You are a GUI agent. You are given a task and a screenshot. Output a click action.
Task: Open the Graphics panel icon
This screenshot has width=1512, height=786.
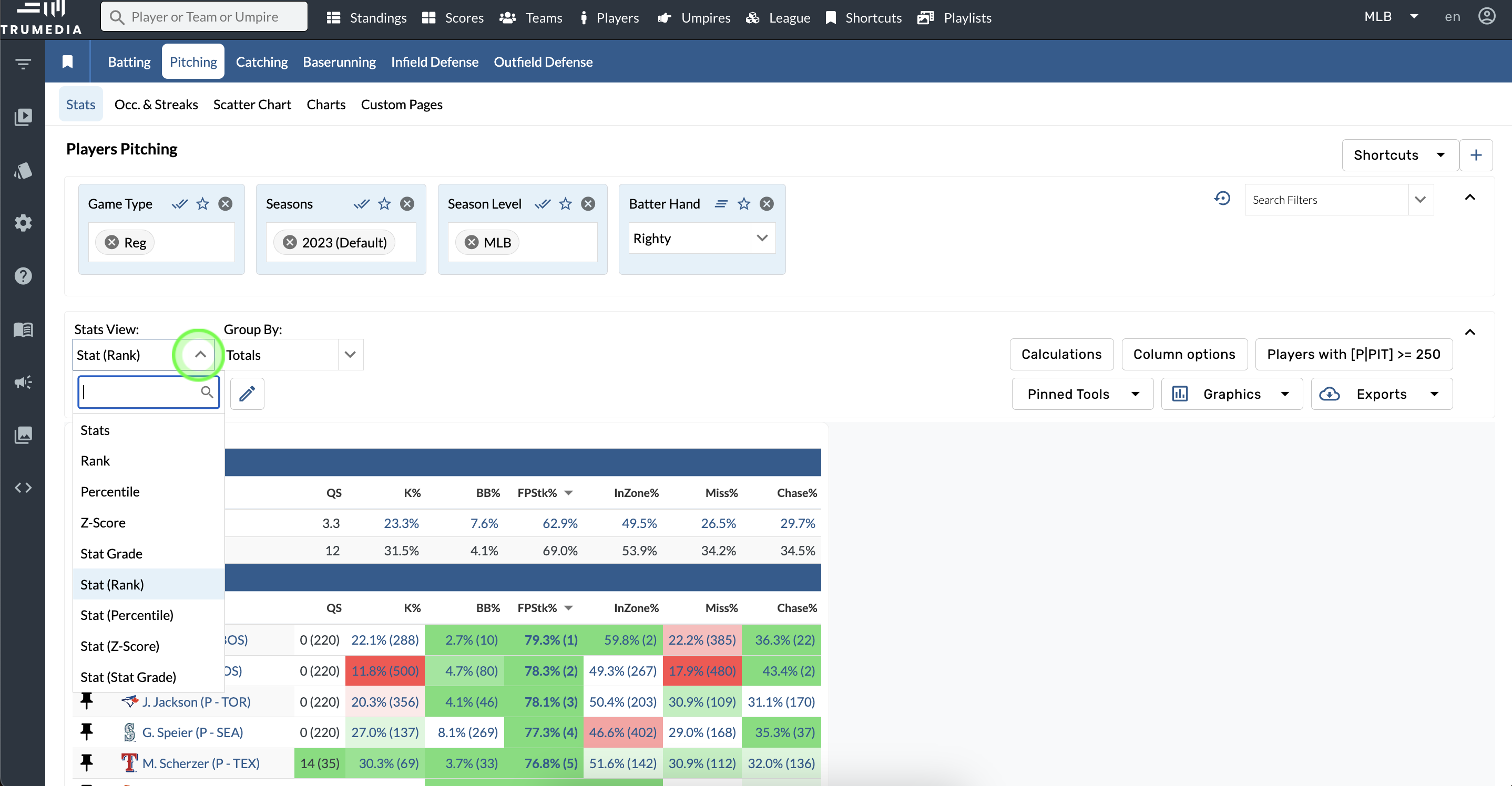pos(1180,394)
